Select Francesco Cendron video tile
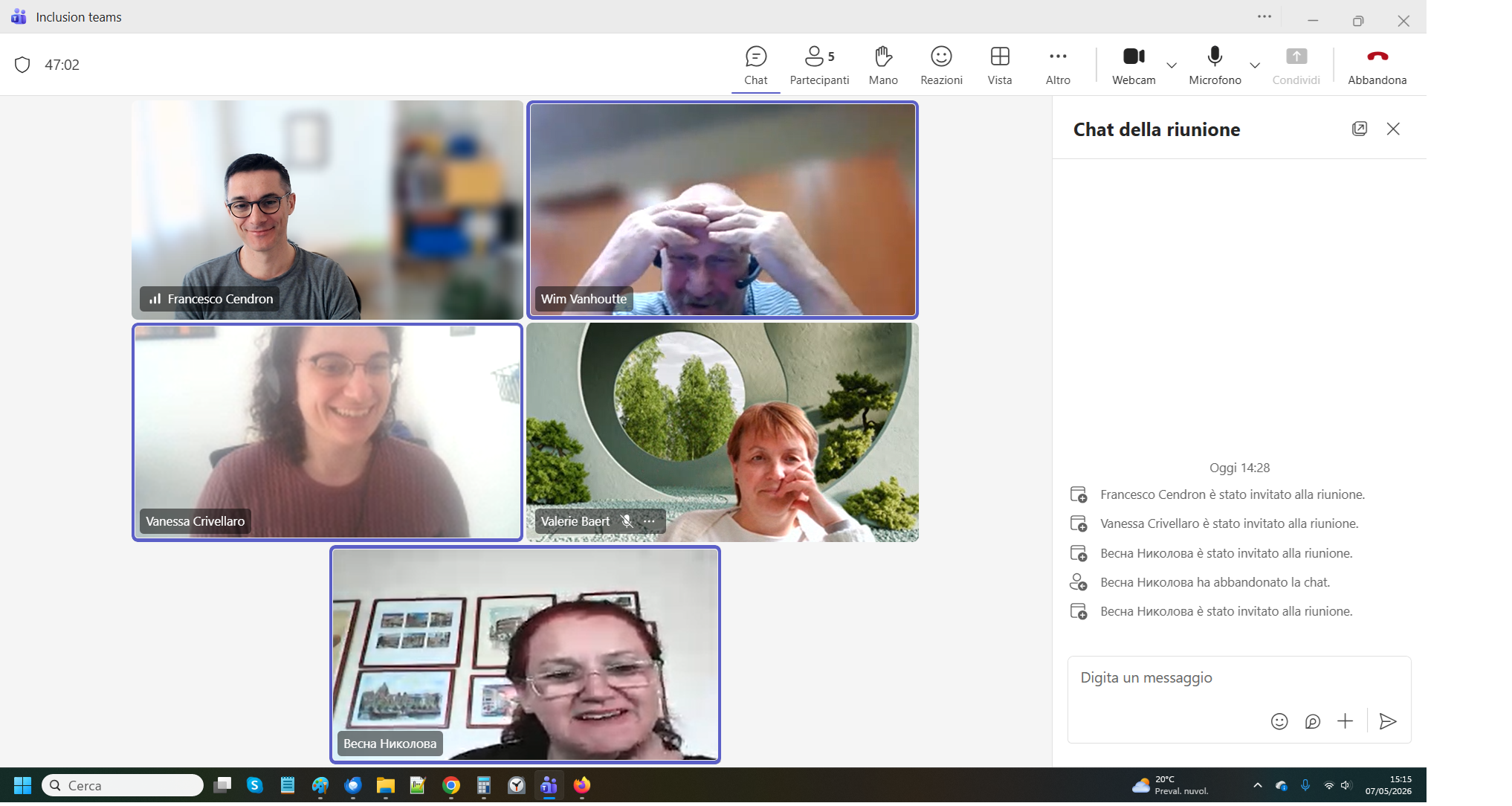The image size is (1512, 806). pos(327,210)
